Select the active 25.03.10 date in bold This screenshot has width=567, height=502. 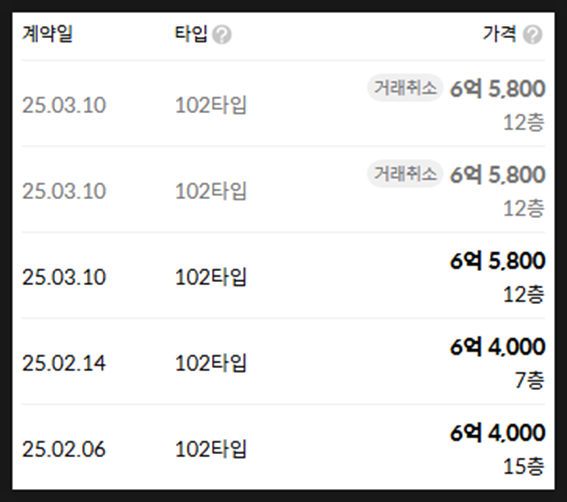[64, 277]
